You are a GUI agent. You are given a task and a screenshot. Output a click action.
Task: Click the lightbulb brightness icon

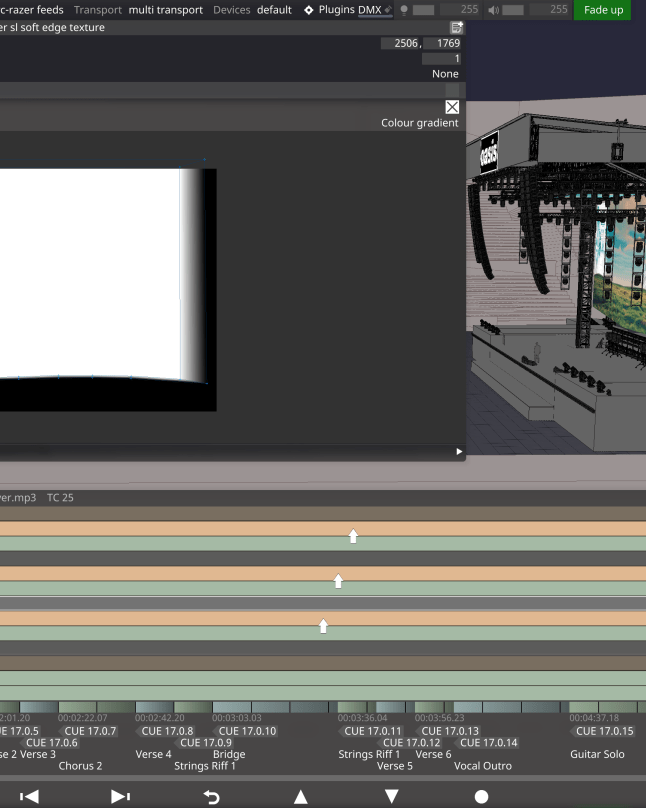pos(404,10)
